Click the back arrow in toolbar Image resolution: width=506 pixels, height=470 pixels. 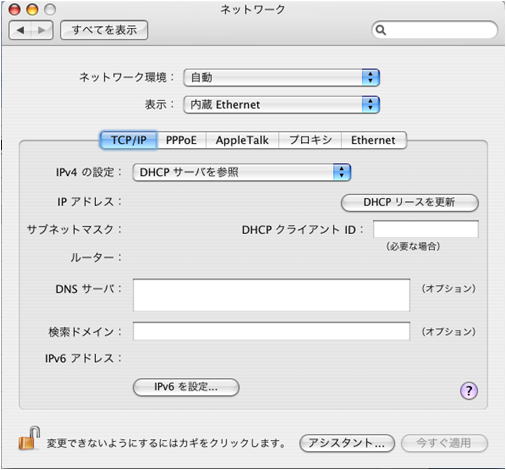20,30
